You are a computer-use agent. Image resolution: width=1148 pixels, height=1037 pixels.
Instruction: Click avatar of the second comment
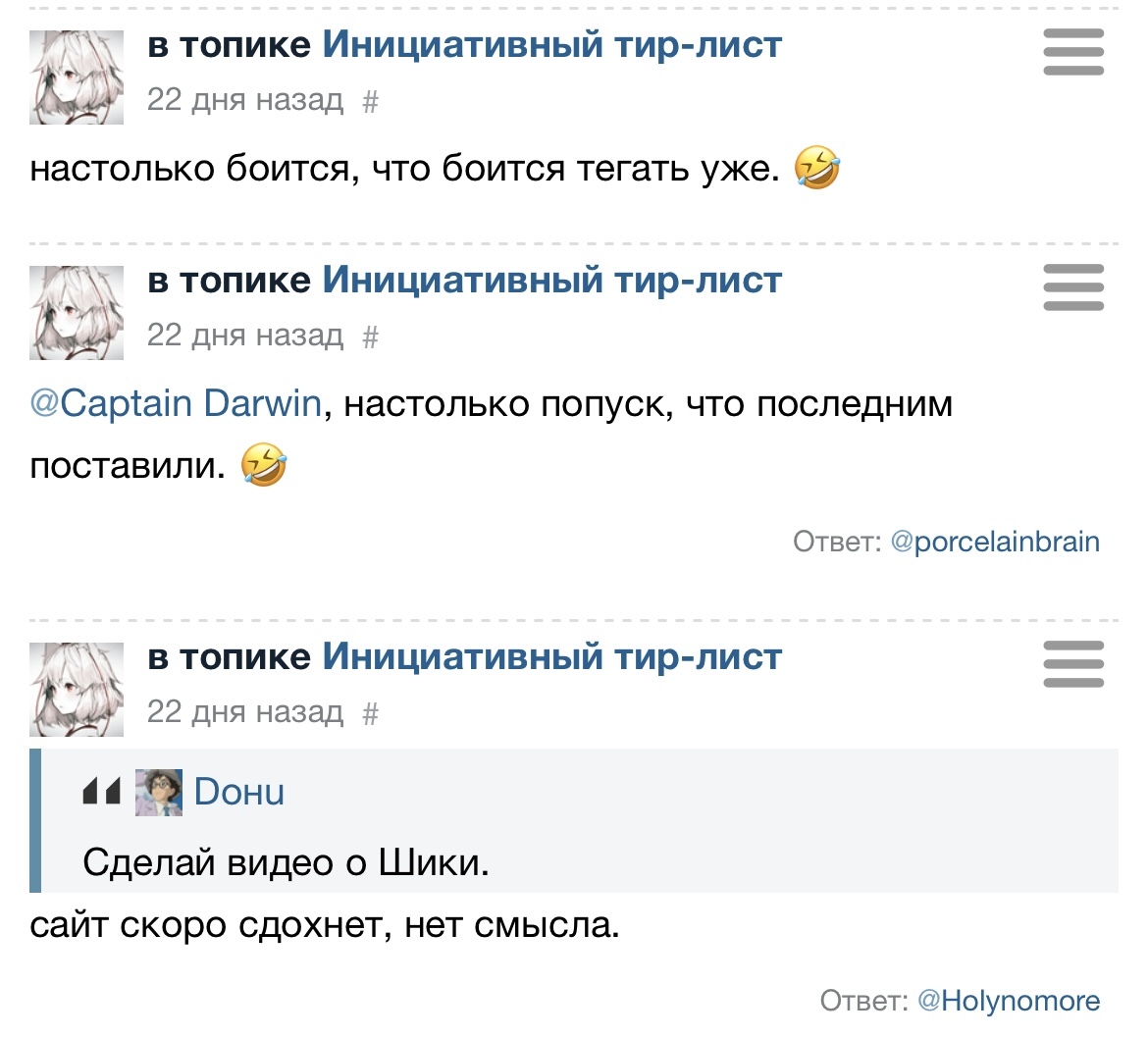pyautogui.click(x=77, y=312)
